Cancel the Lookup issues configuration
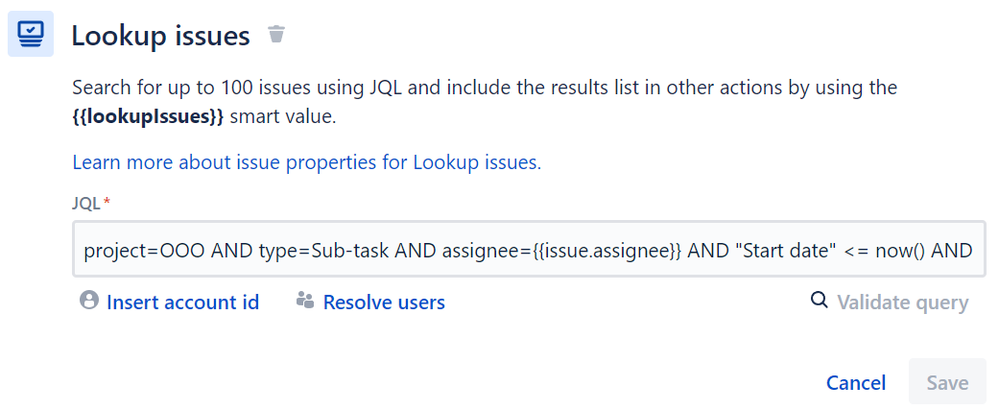This screenshot has height=415, width=999. [x=856, y=383]
